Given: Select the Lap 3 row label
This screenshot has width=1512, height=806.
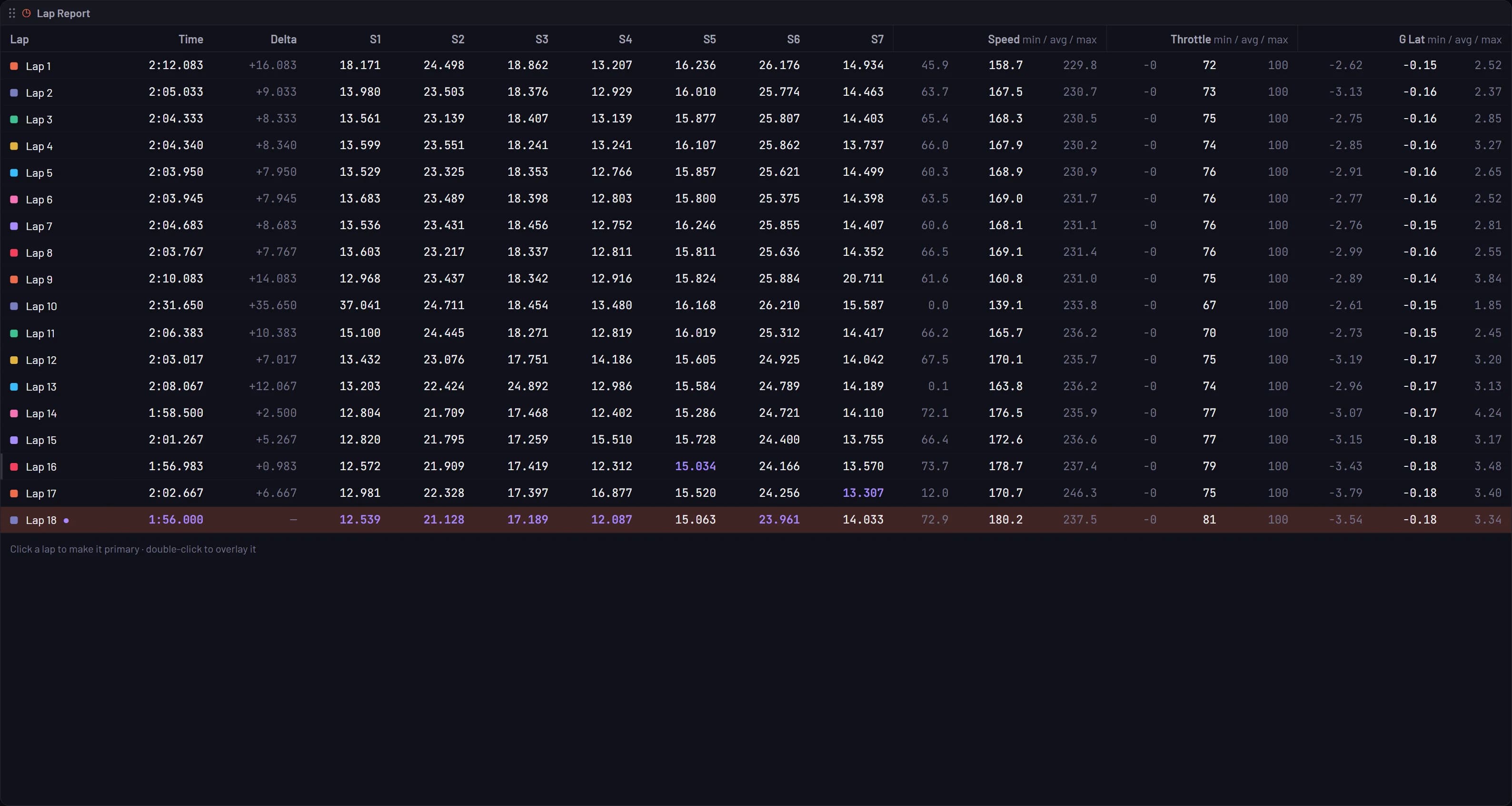Looking at the screenshot, I should click(39, 120).
